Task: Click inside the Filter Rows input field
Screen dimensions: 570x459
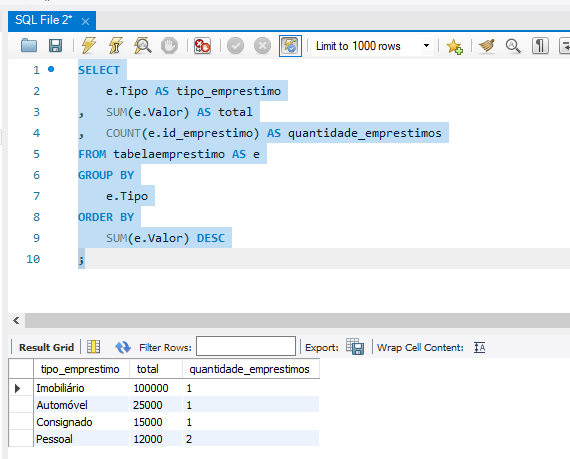Action: (x=246, y=346)
